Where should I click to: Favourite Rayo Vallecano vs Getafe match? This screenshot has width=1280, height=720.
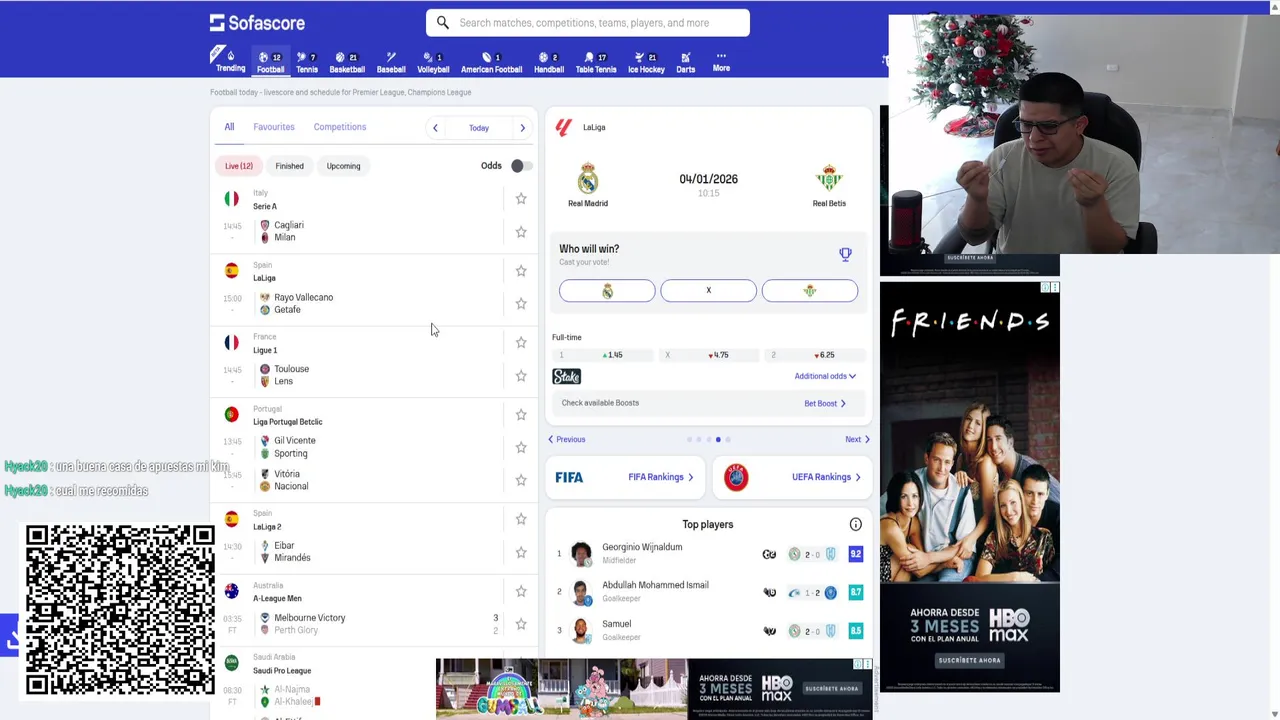pos(521,304)
